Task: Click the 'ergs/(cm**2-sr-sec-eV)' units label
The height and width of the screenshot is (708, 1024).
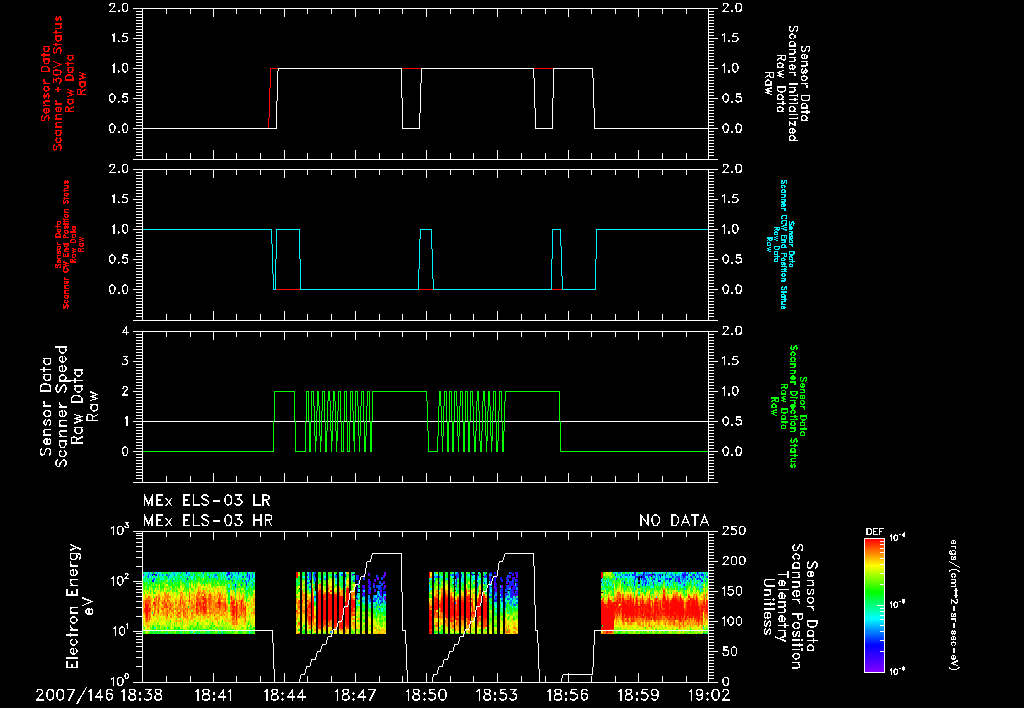Action: [954, 605]
